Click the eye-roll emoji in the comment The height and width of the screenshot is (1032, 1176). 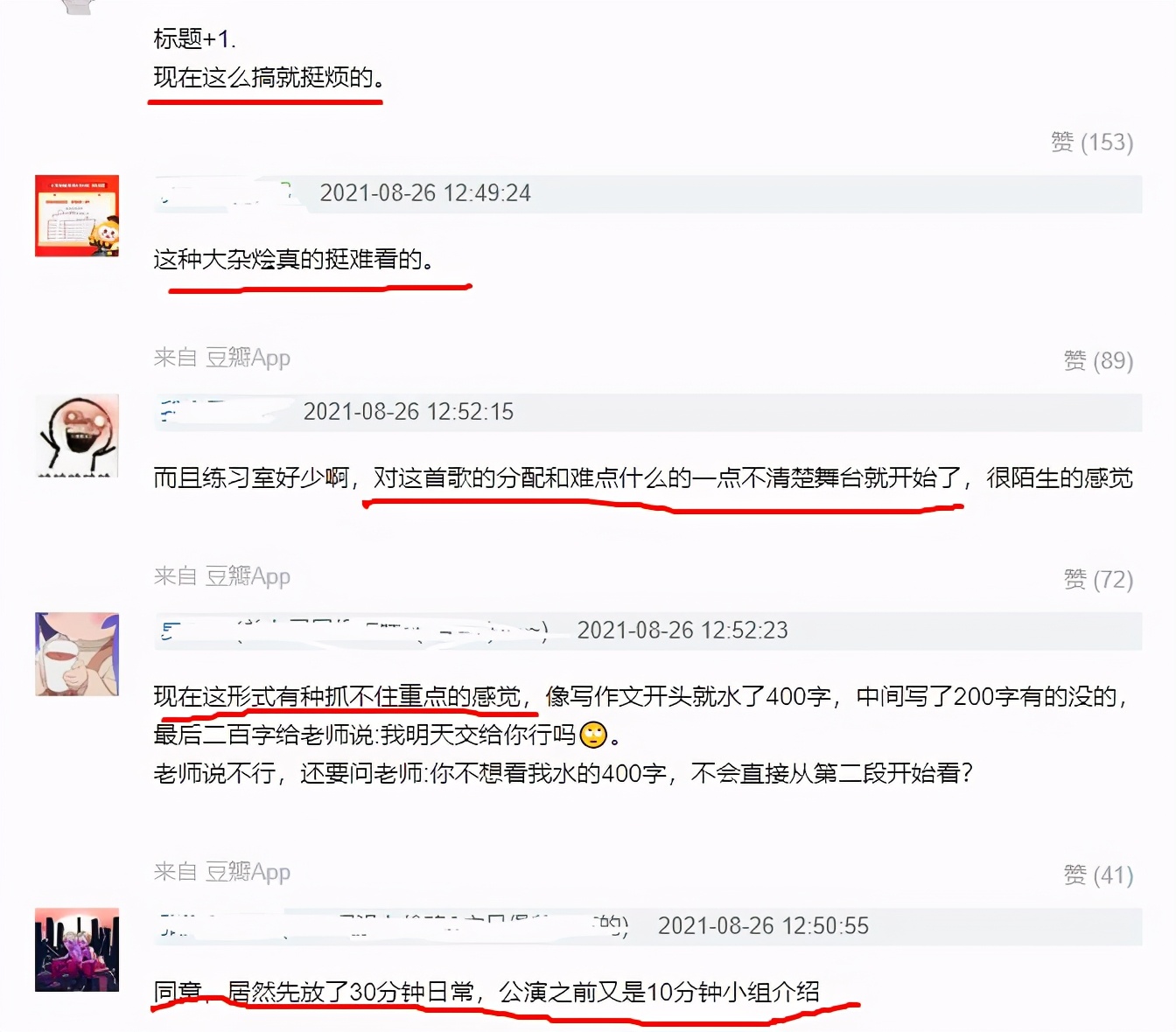pyautogui.click(x=593, y=735)
